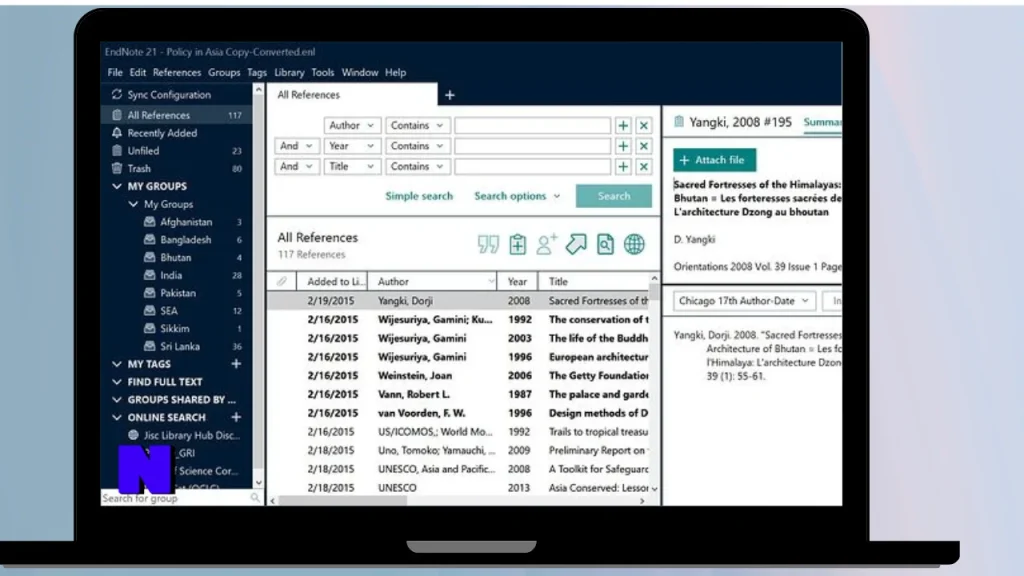Image resolution: width=1024 pixels, height=576 pixels.
Task: Click the Search button
Action: click(613, 196)
